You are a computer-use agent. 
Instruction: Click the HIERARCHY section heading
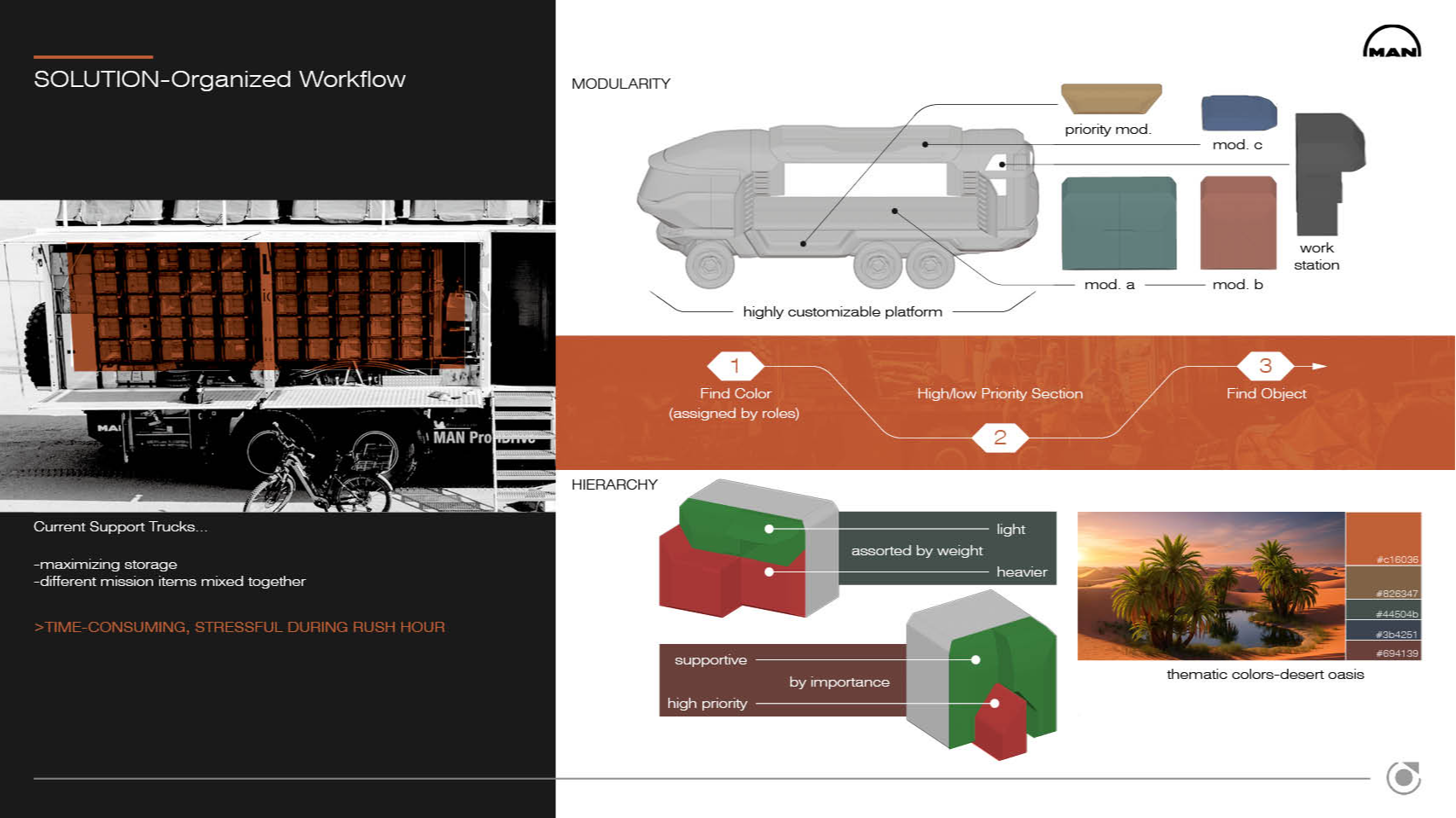tap(614, 484)
